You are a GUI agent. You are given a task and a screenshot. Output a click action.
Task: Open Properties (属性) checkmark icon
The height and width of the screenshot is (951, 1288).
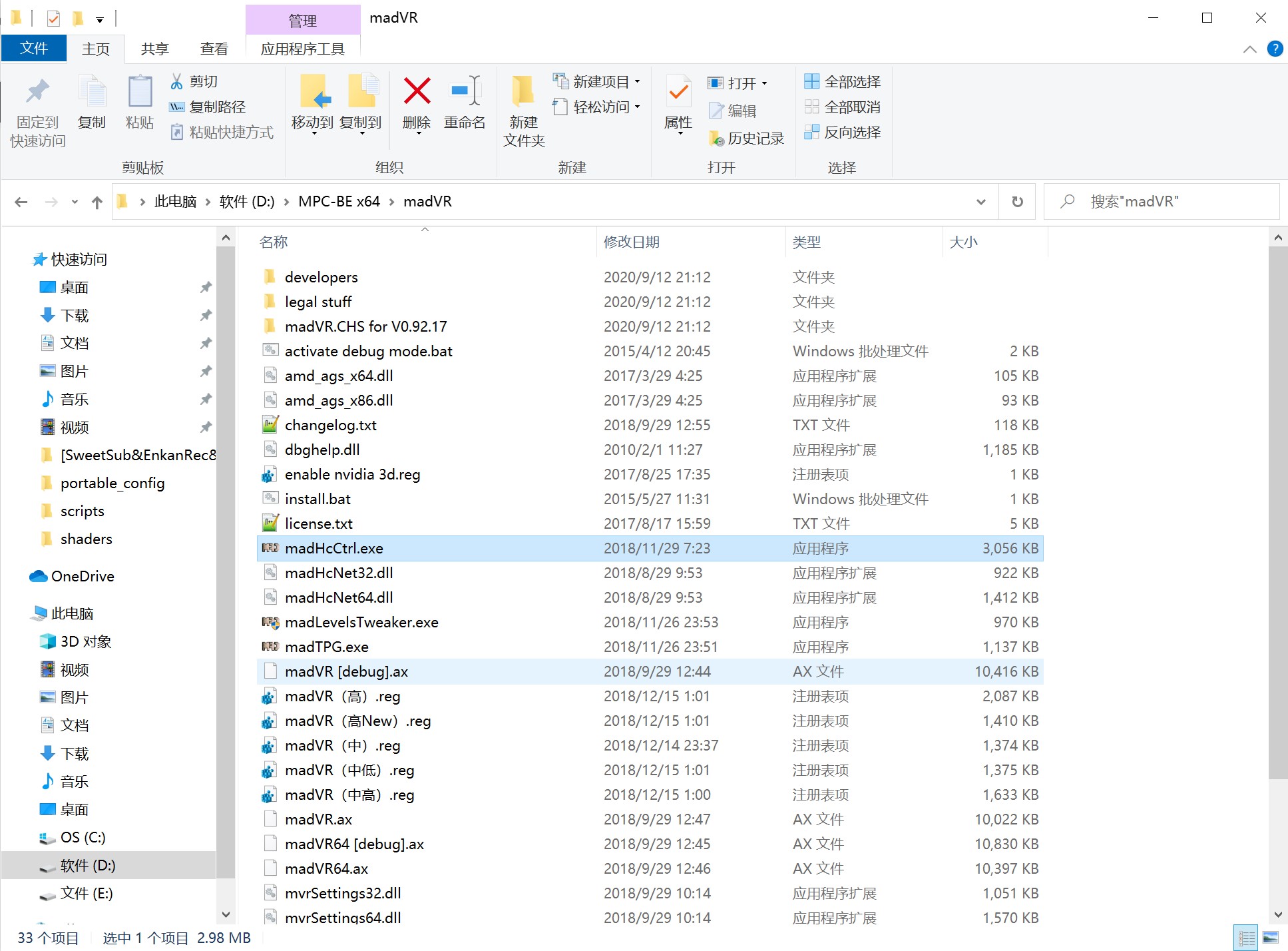pos(678,91)
